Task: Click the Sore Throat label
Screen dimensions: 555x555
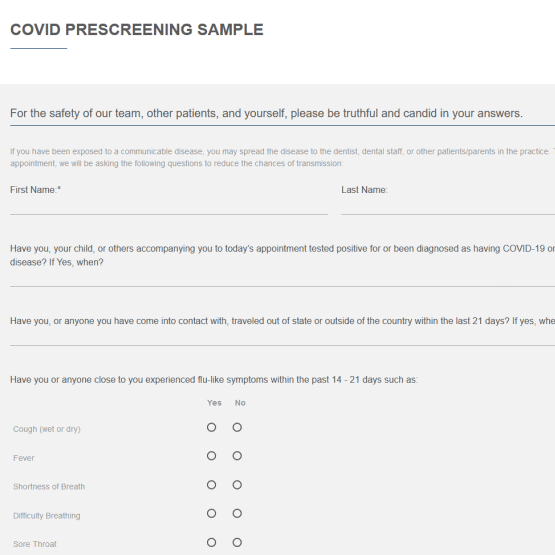Action: 35,544
